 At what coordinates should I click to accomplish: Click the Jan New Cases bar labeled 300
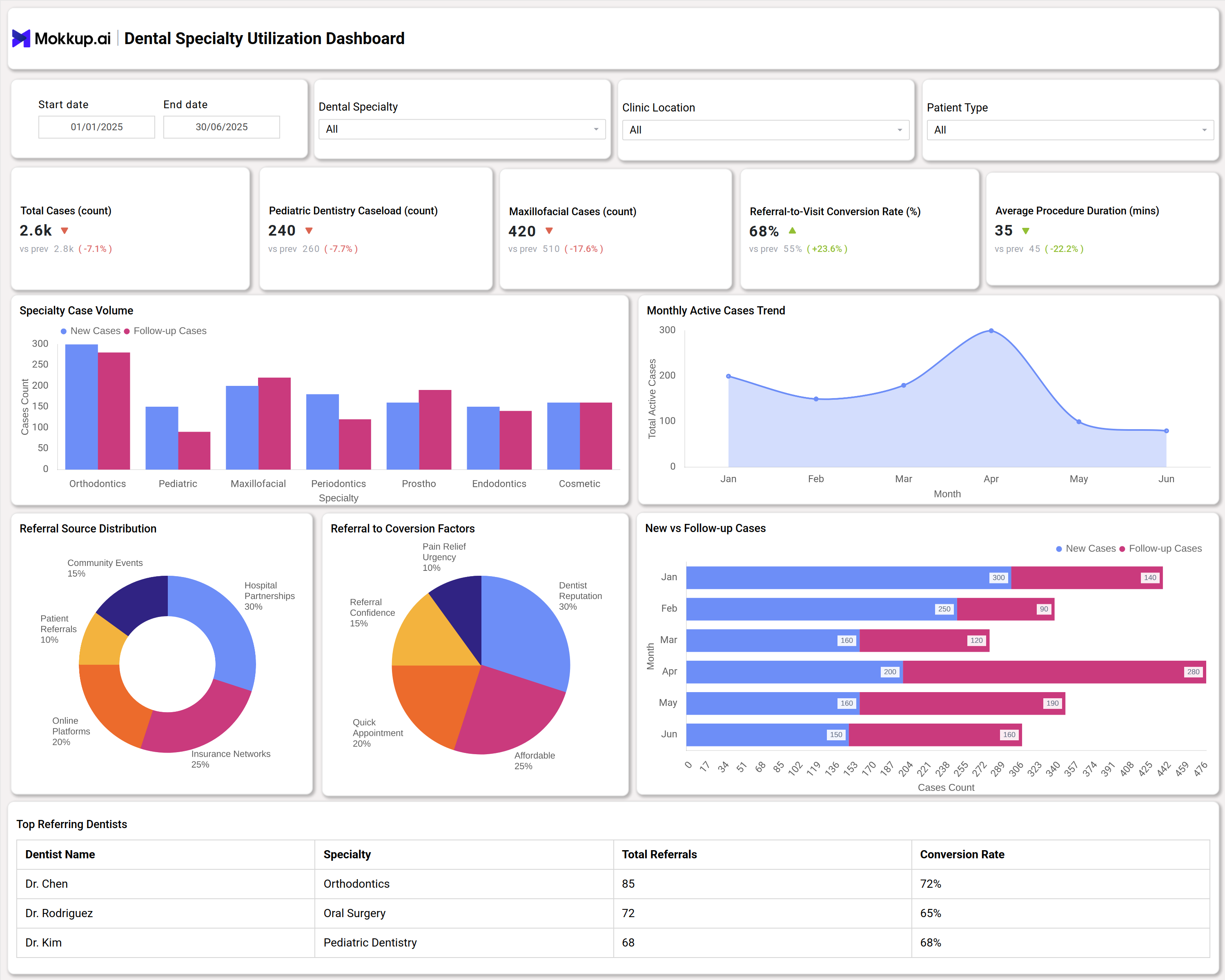coord(849,578)
